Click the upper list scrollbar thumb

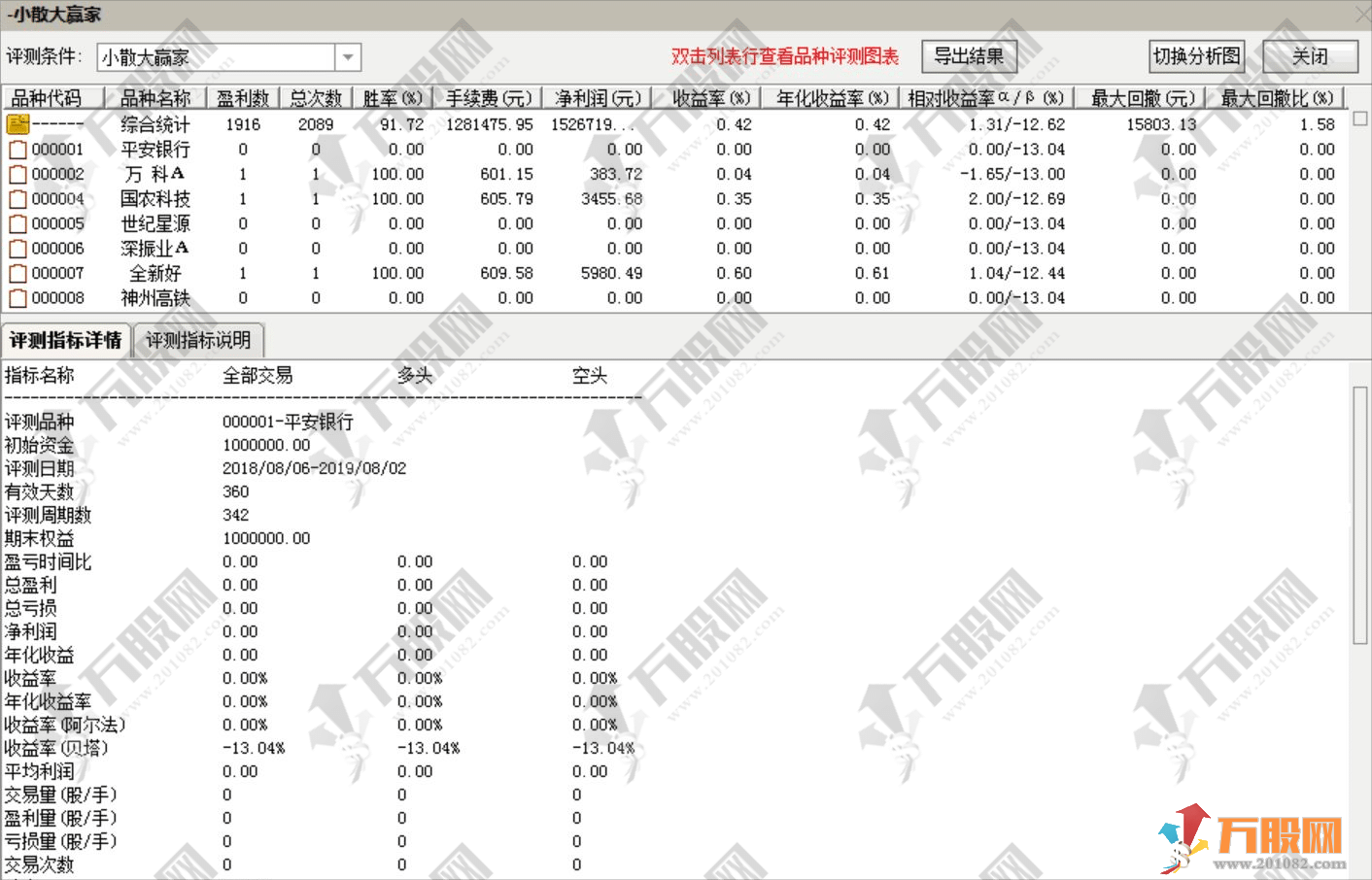point(1360,118)
